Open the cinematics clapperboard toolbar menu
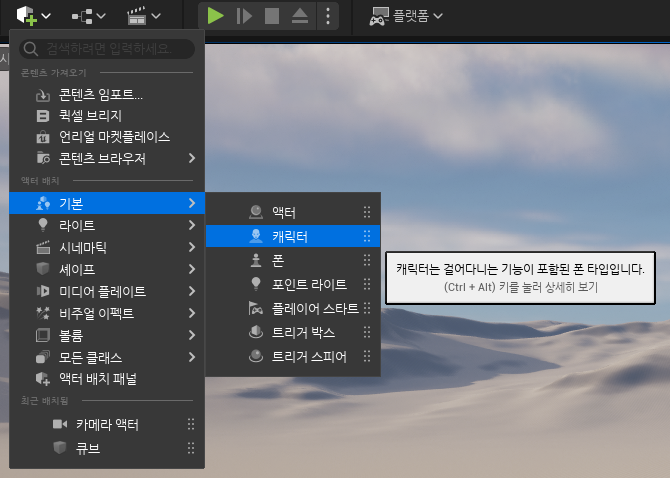Image resolution: width=670 pixels, height=478 pixels. point(143,16)
